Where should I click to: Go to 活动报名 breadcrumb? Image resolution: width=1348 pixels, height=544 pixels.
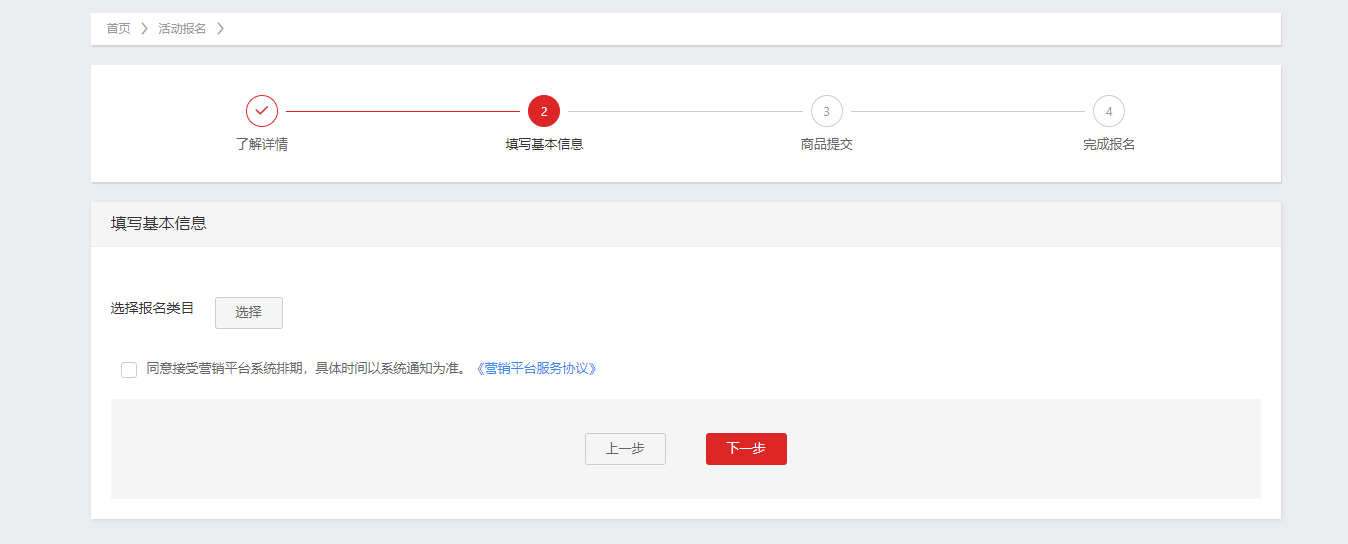point(182,29)
